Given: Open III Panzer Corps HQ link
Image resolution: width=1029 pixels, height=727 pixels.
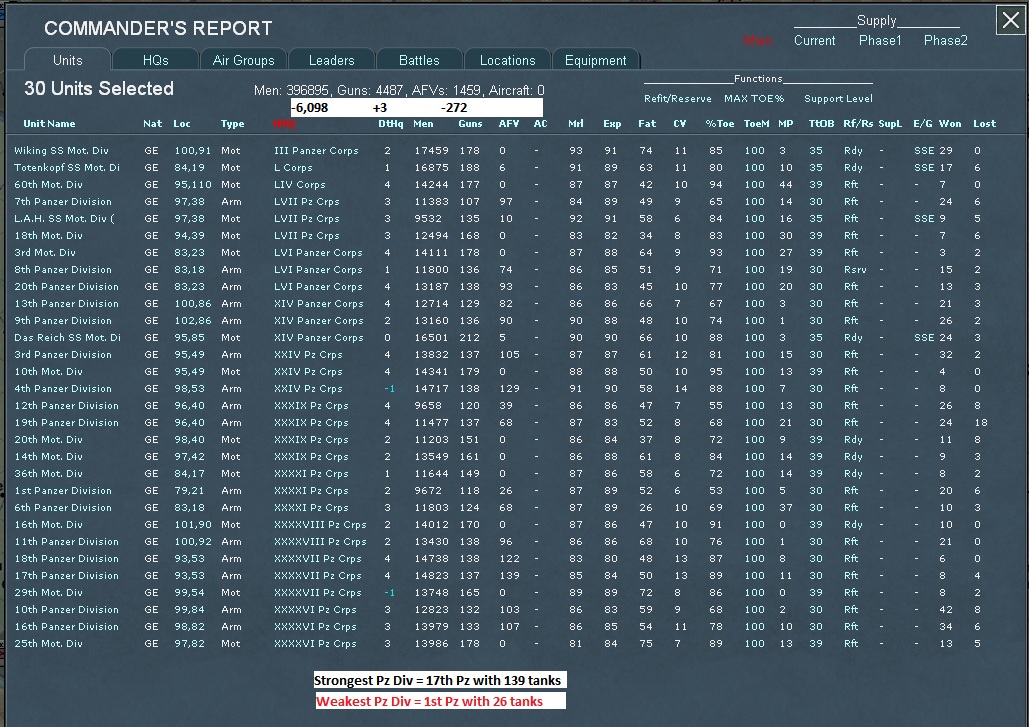Looking at the screenshot, I should click(316, 150).
